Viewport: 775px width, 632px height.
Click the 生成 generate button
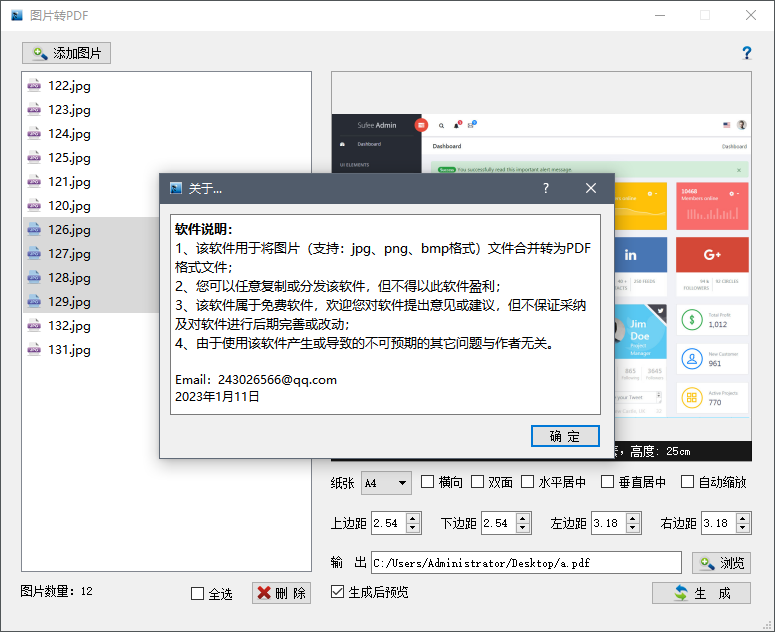(701, 593)
